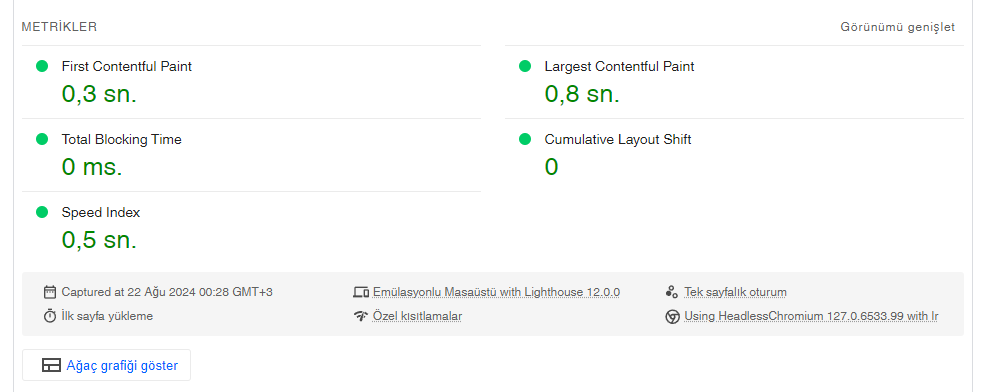
Task: Click green status dot for First Contentful Paint
Action: pyautogui.click(x=42, y=66)
